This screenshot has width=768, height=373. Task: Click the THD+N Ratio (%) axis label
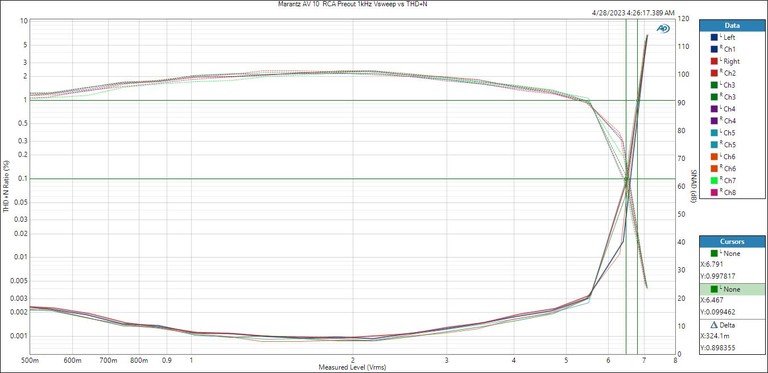click(x=6, y=186)
